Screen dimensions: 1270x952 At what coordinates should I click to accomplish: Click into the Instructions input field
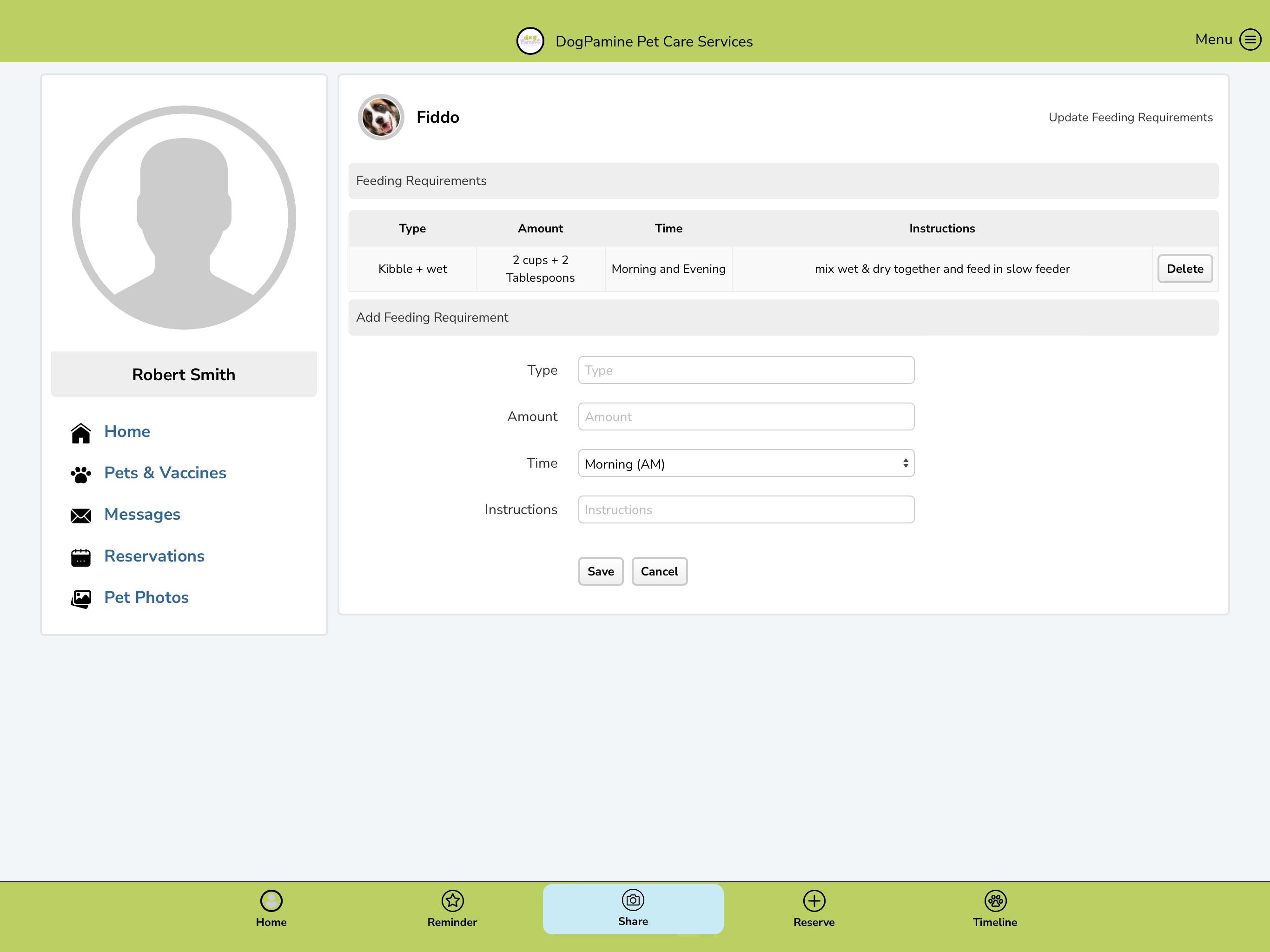tap(746, 510)
